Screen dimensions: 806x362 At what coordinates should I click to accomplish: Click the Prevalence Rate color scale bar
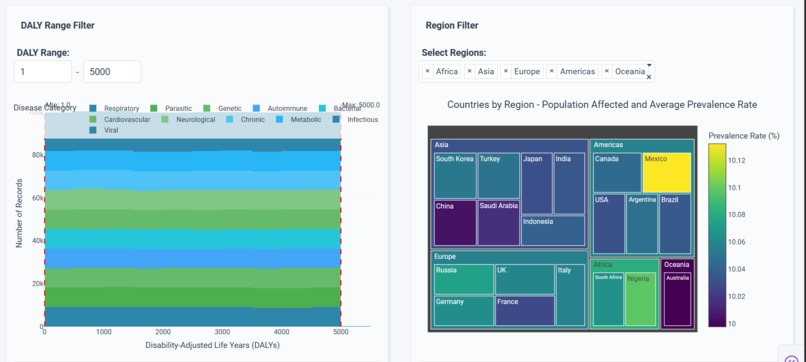[x=717, y=235]
